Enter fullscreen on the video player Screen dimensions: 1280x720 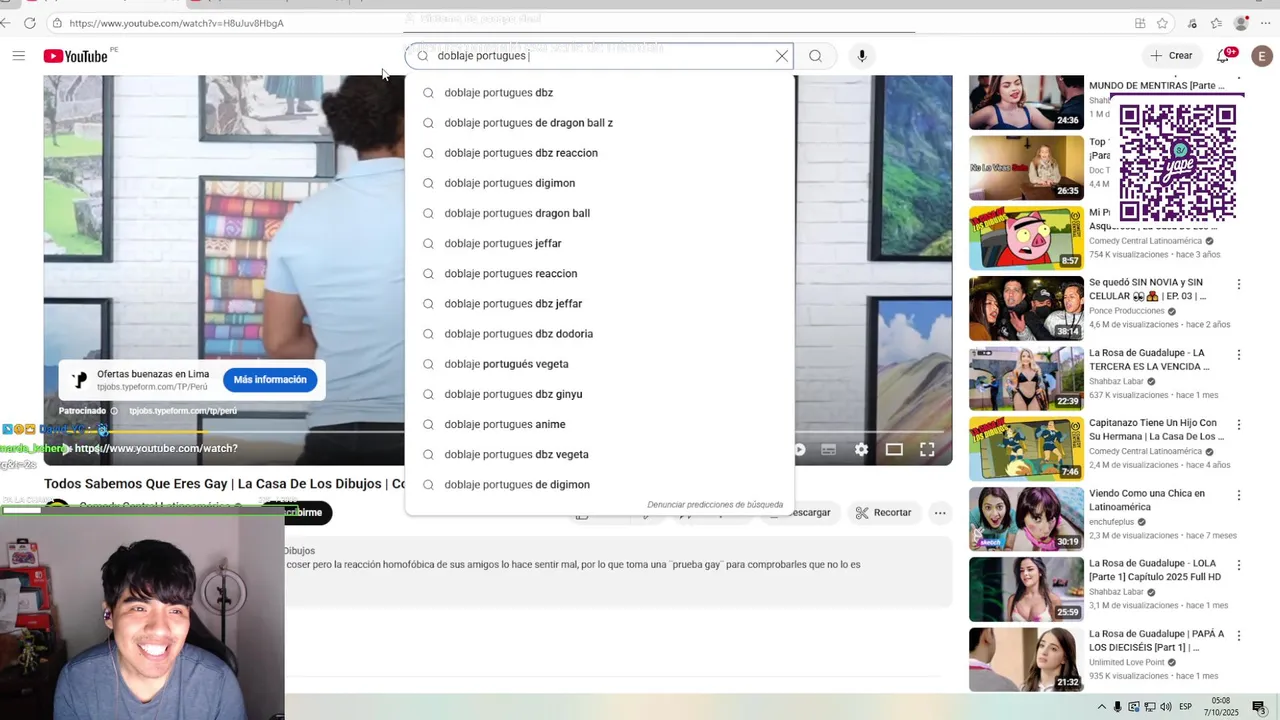coord(927,450)
